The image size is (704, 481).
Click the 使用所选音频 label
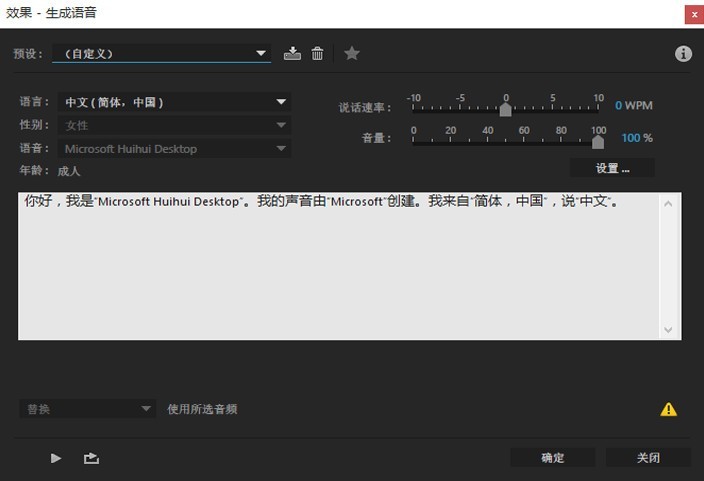coord(202,409)
